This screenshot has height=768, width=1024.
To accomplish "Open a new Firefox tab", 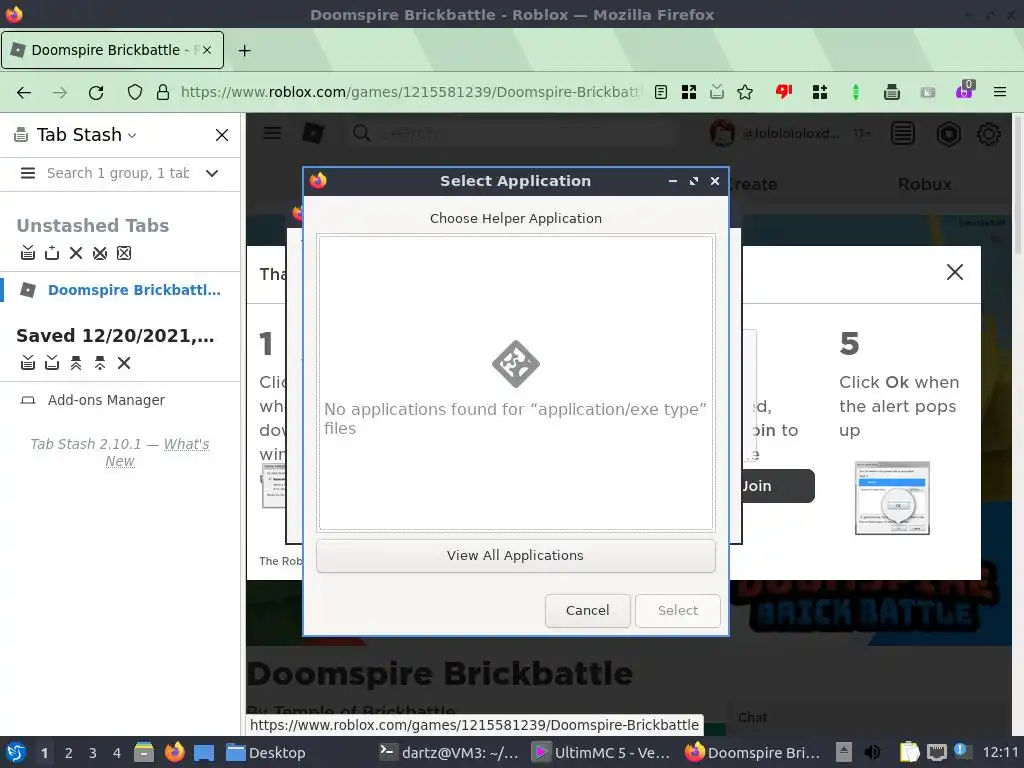I will click(244, 50).
